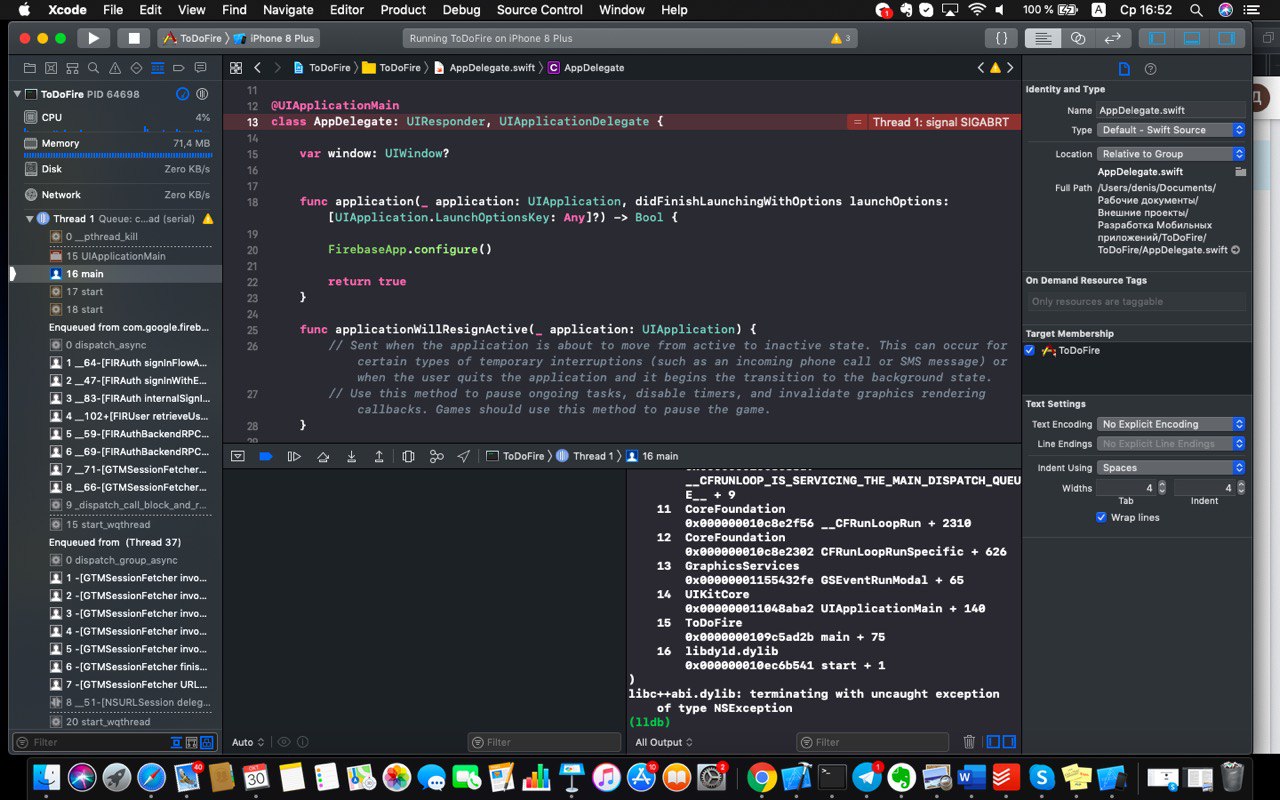Switch to the Standard editor
The height and width of the screenshot is (800, 1280).
(1043, 38)
